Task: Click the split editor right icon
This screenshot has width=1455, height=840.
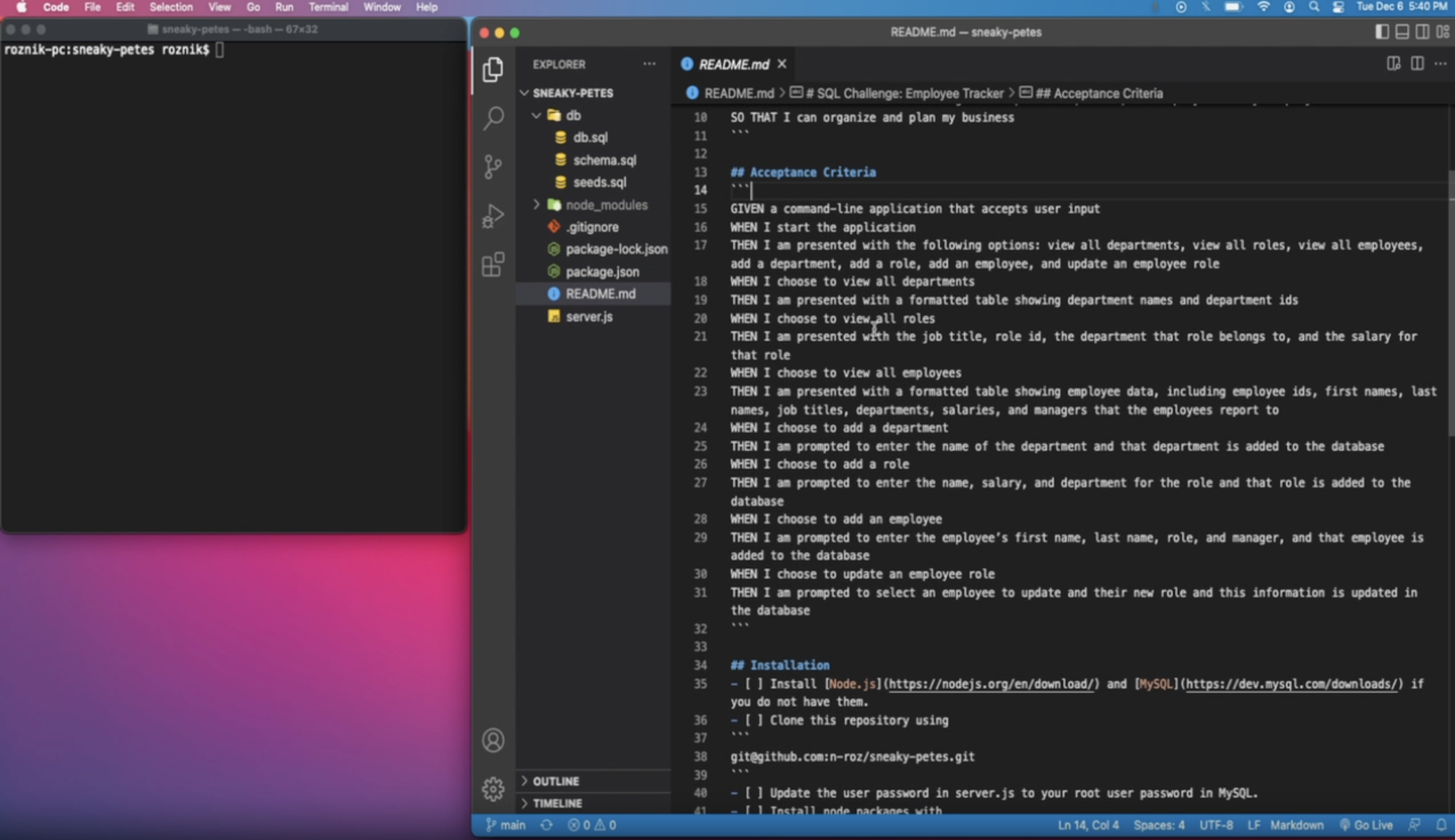Action: coord(1417,64)
